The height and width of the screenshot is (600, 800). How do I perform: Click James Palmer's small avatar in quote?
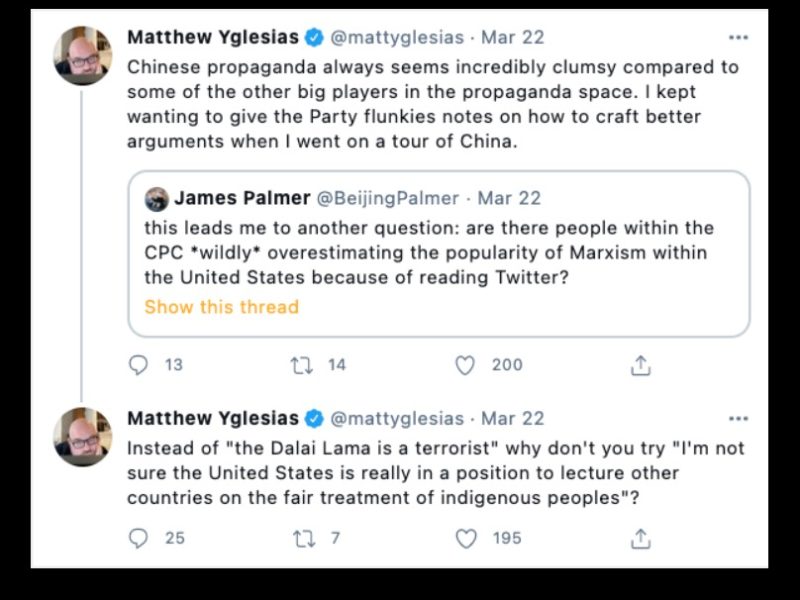156,198
